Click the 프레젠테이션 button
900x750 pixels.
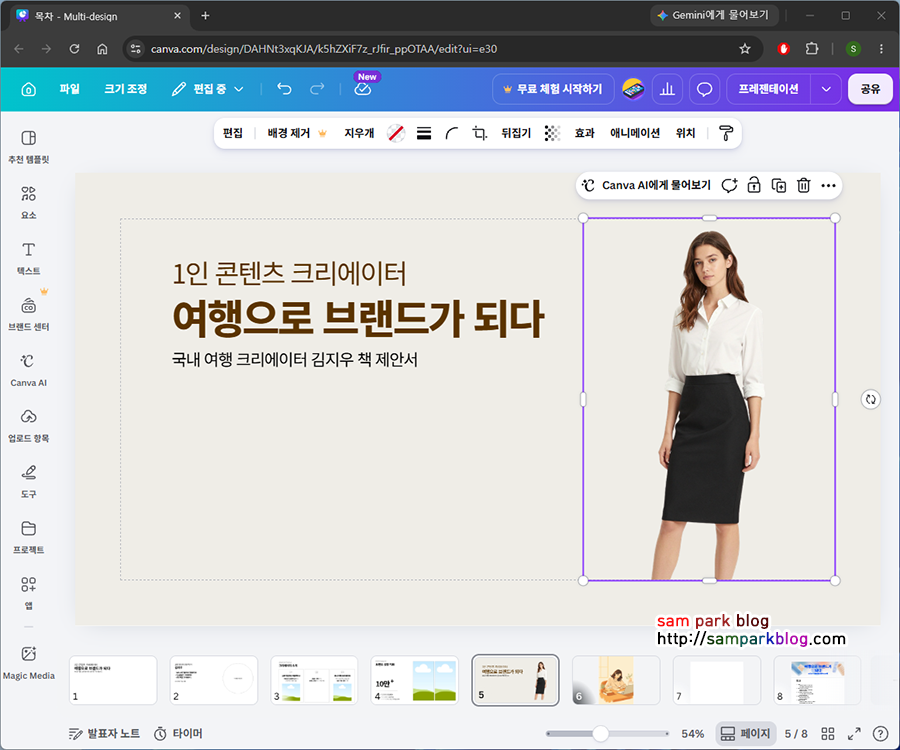pyautogui.click(x=768, y=89)
